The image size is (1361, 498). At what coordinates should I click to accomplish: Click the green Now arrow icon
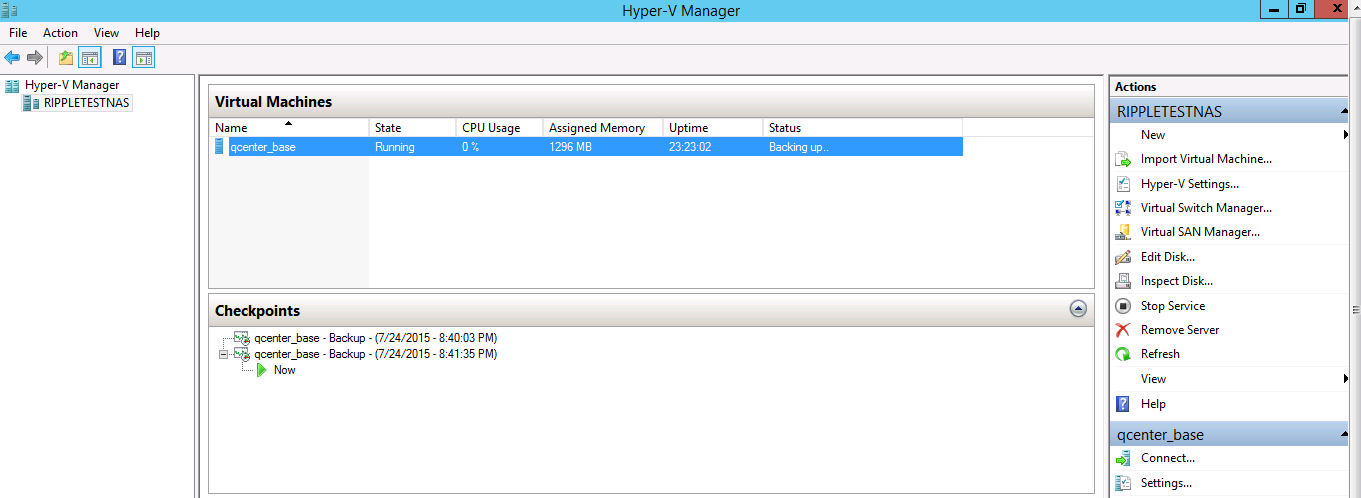[x=261, y=370]
